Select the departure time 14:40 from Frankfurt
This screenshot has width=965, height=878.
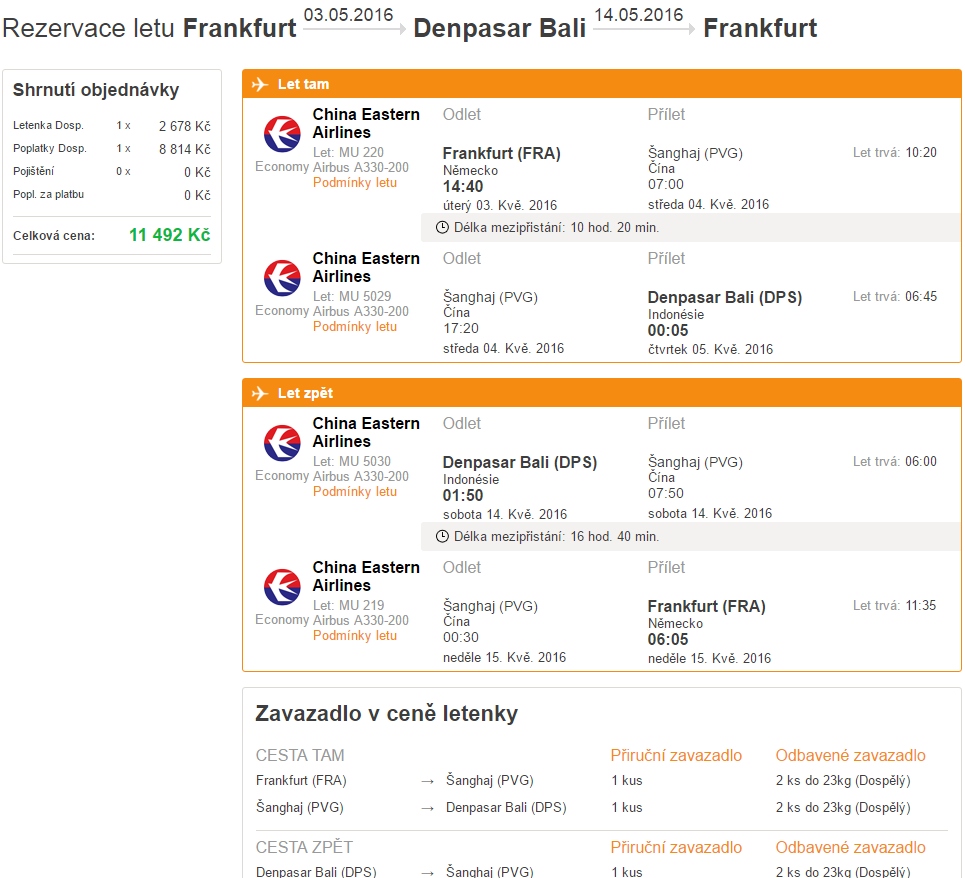coord(463,186)
